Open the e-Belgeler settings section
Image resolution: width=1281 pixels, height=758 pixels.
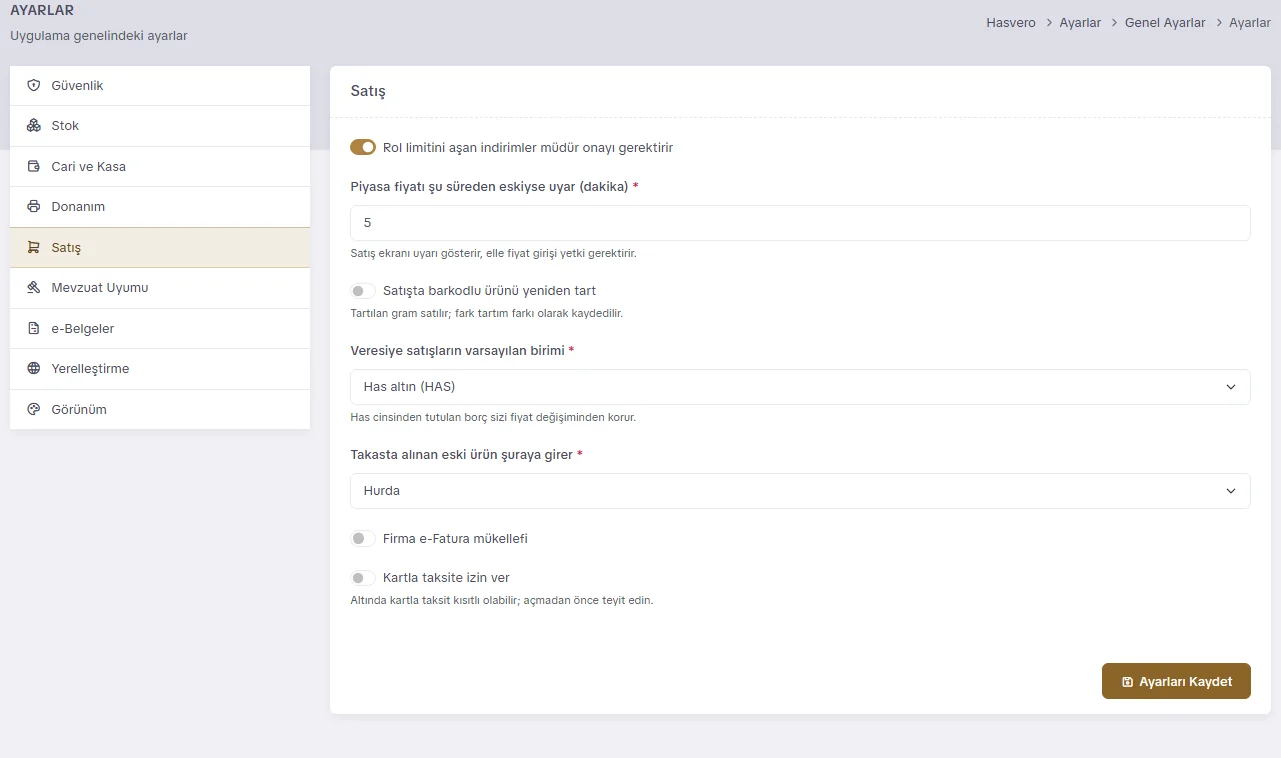(160, 329)
